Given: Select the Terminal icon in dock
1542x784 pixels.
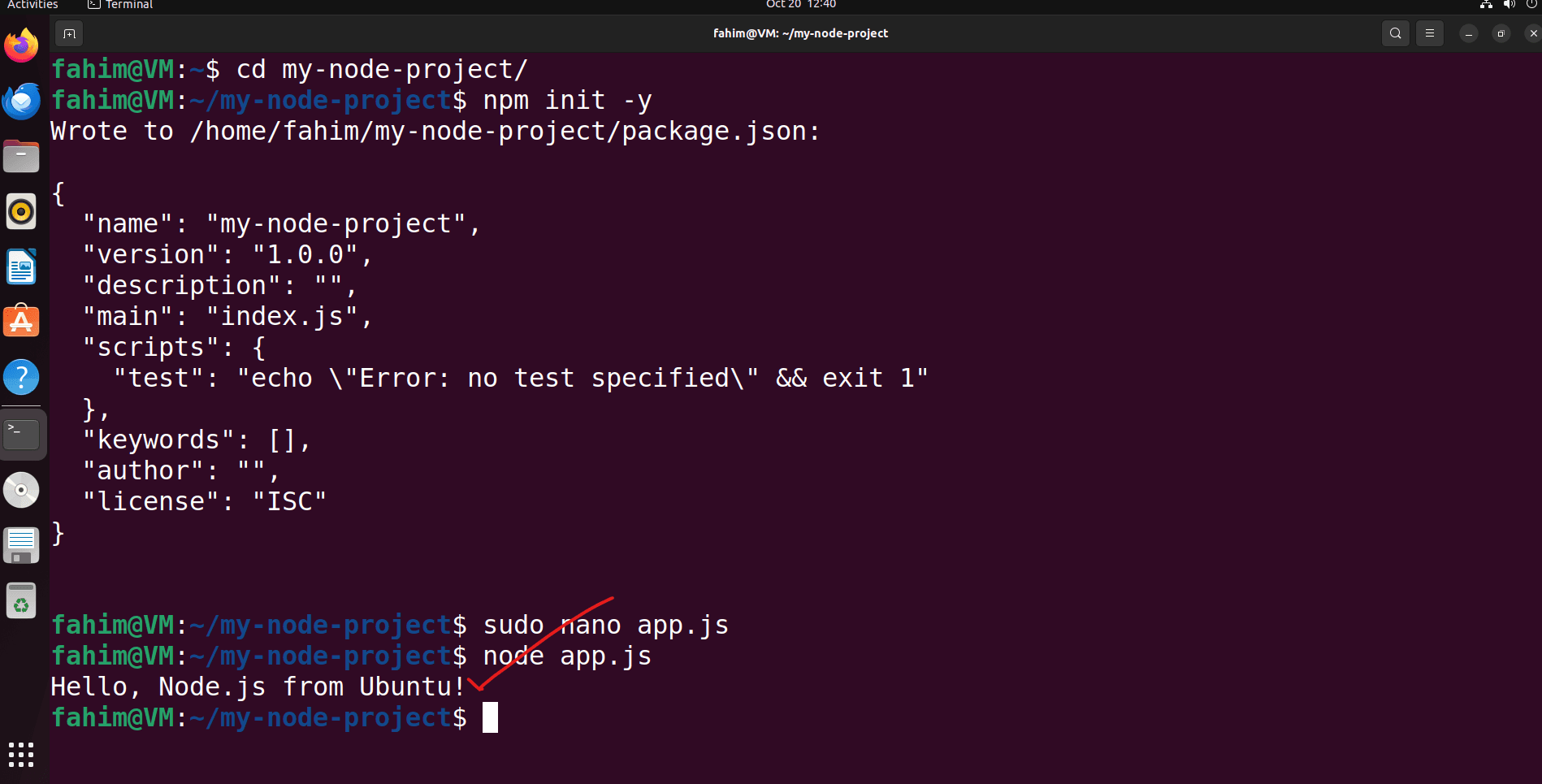Looking at the screenshot, I should [x=21, y=435].
